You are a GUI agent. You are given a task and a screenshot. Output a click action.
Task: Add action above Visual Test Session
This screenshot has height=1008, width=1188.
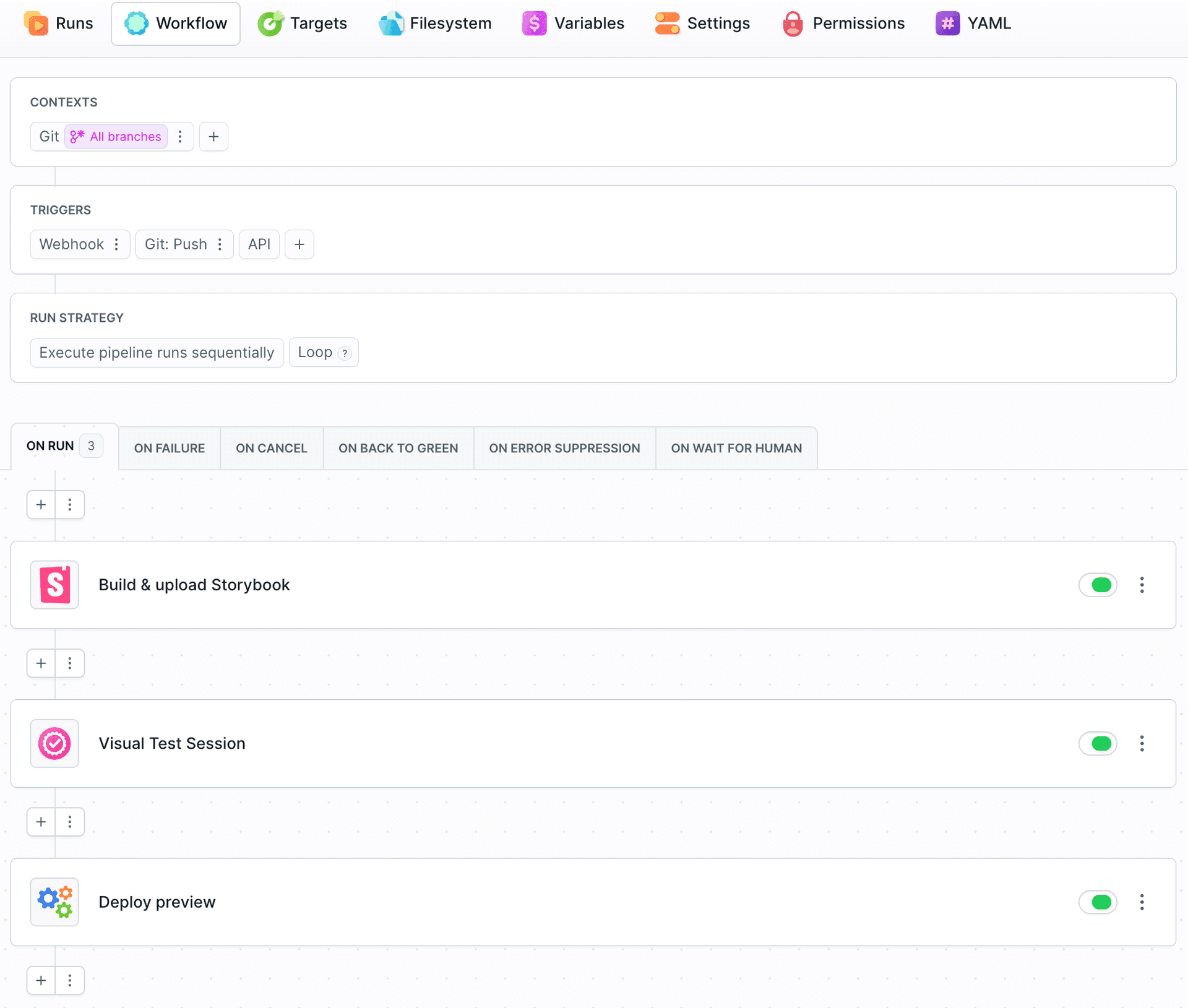(x=41, y=663)
